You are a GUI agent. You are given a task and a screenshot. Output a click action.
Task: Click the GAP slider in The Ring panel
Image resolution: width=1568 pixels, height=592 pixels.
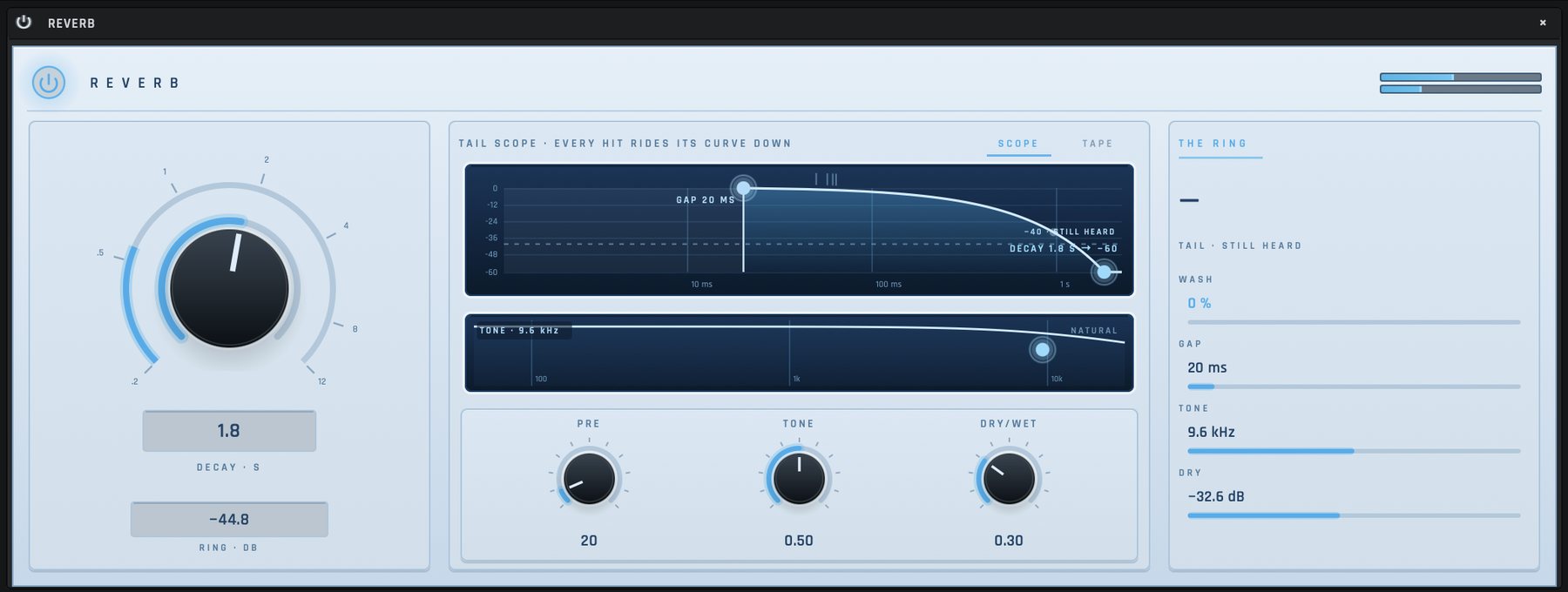(1354, 387)
